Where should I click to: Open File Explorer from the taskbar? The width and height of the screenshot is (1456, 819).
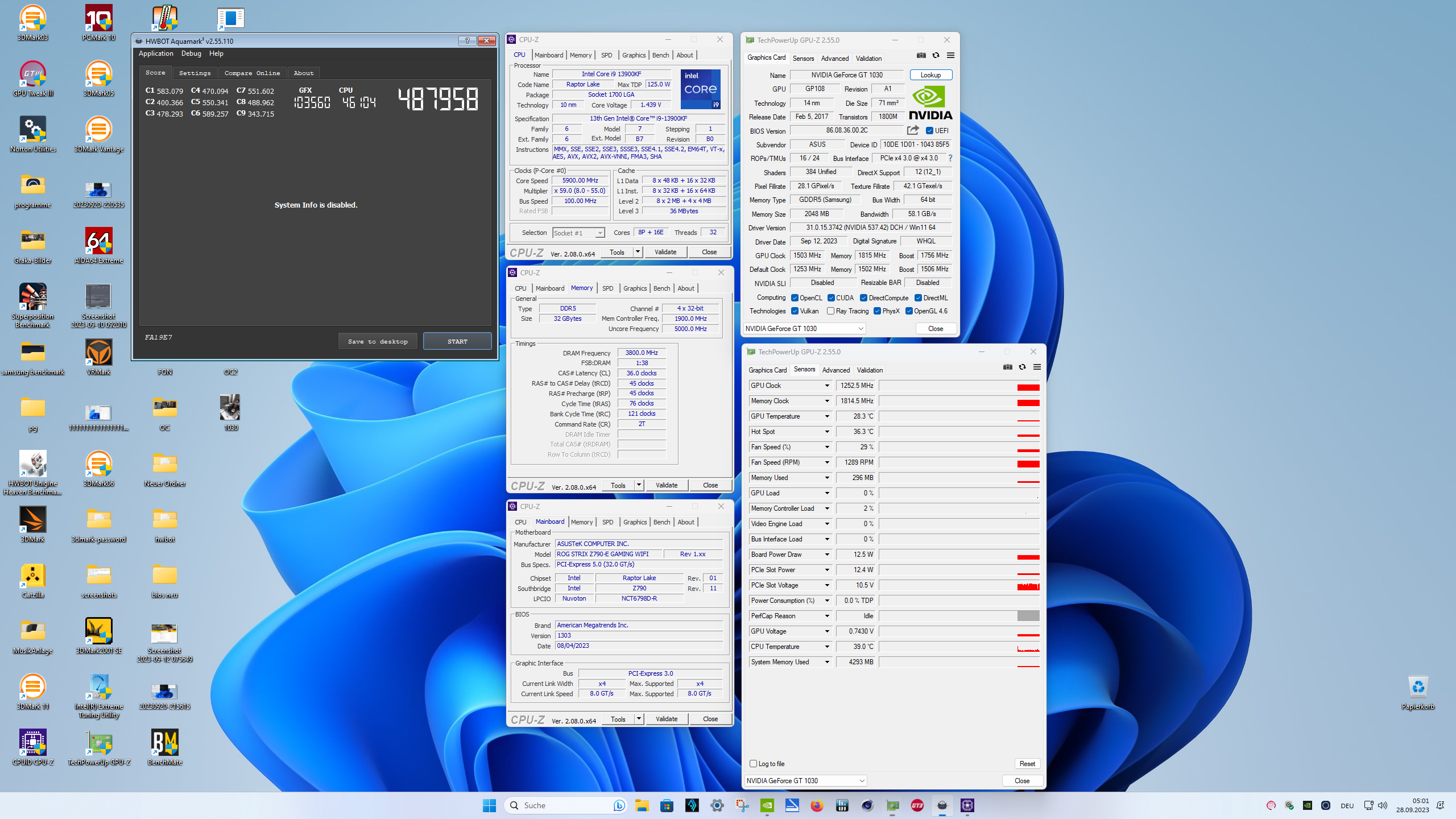[x=642, y=805]
